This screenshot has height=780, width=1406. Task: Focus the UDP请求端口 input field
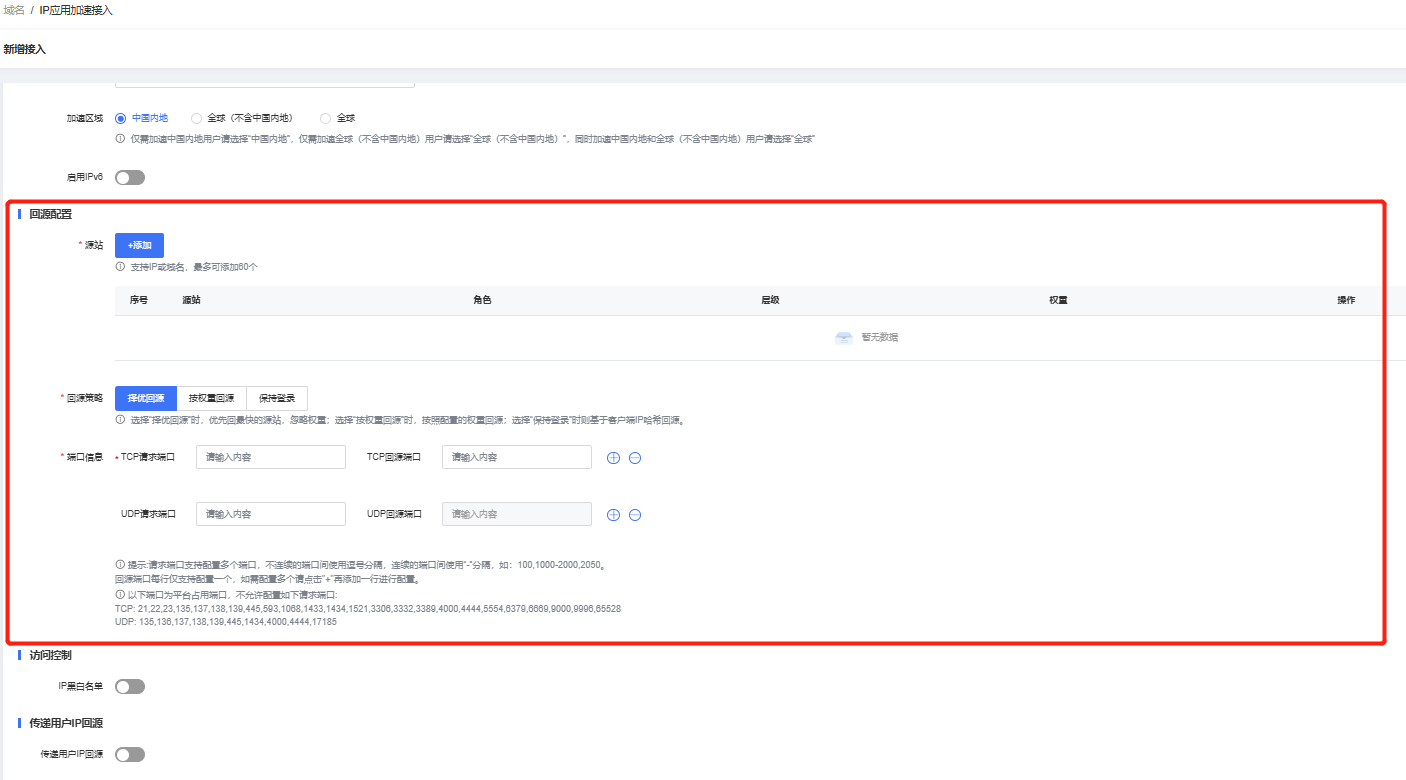271,514
